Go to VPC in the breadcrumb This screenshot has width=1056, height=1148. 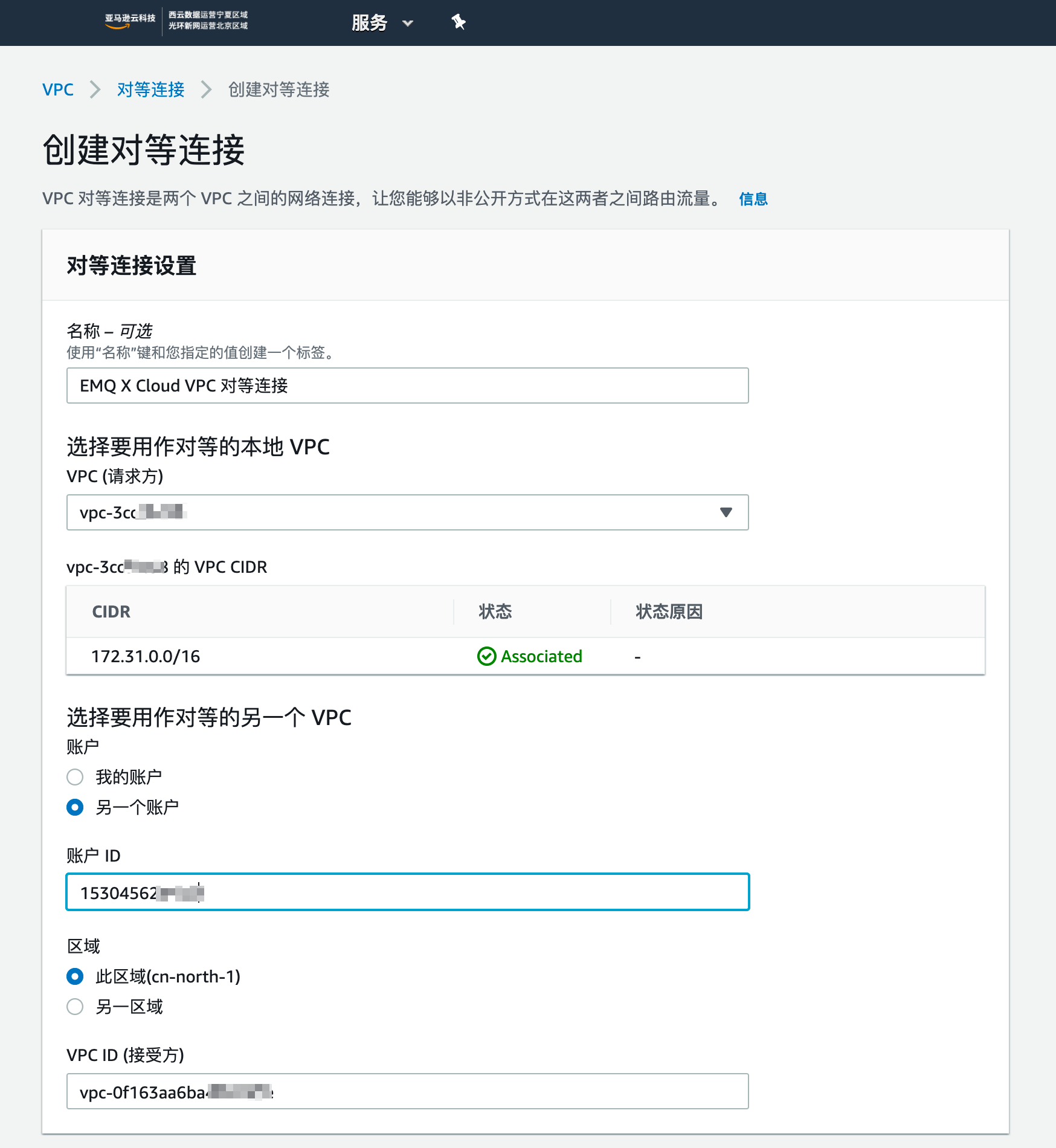tap(57, 89)
